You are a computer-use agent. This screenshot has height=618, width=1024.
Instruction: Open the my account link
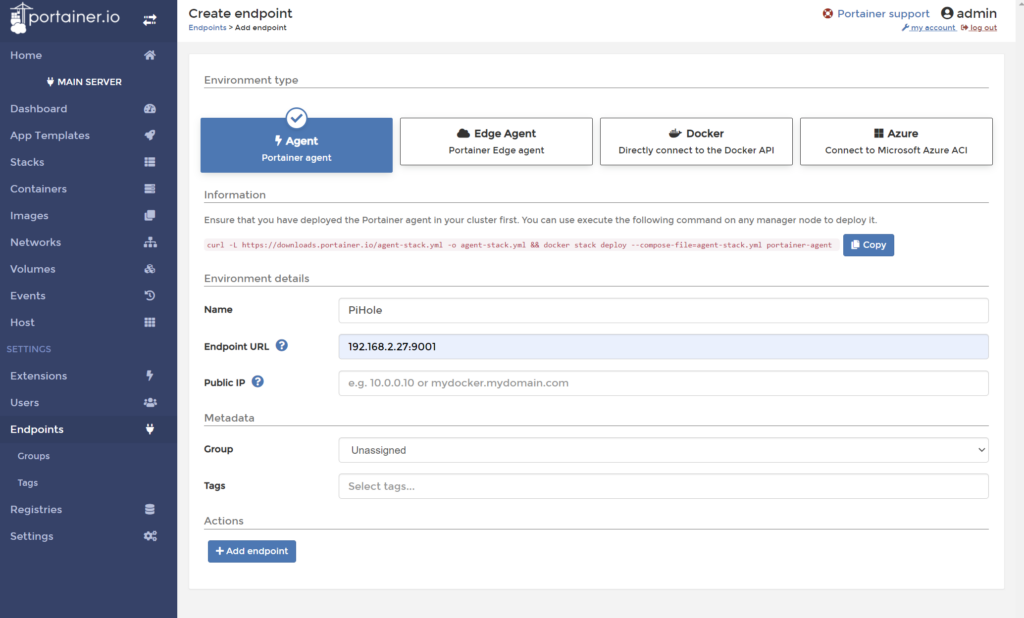(x=929, y=27)
